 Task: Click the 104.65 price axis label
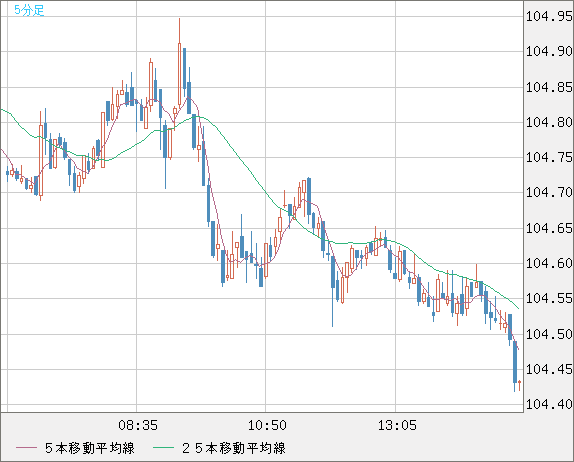click(549, 228)
